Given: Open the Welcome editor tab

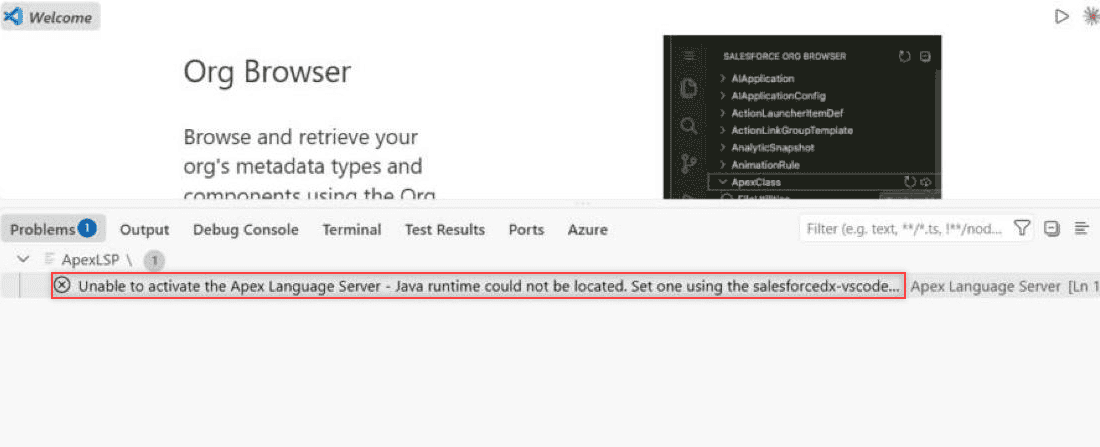Looking at the screenshot, I should pos(51,17).
